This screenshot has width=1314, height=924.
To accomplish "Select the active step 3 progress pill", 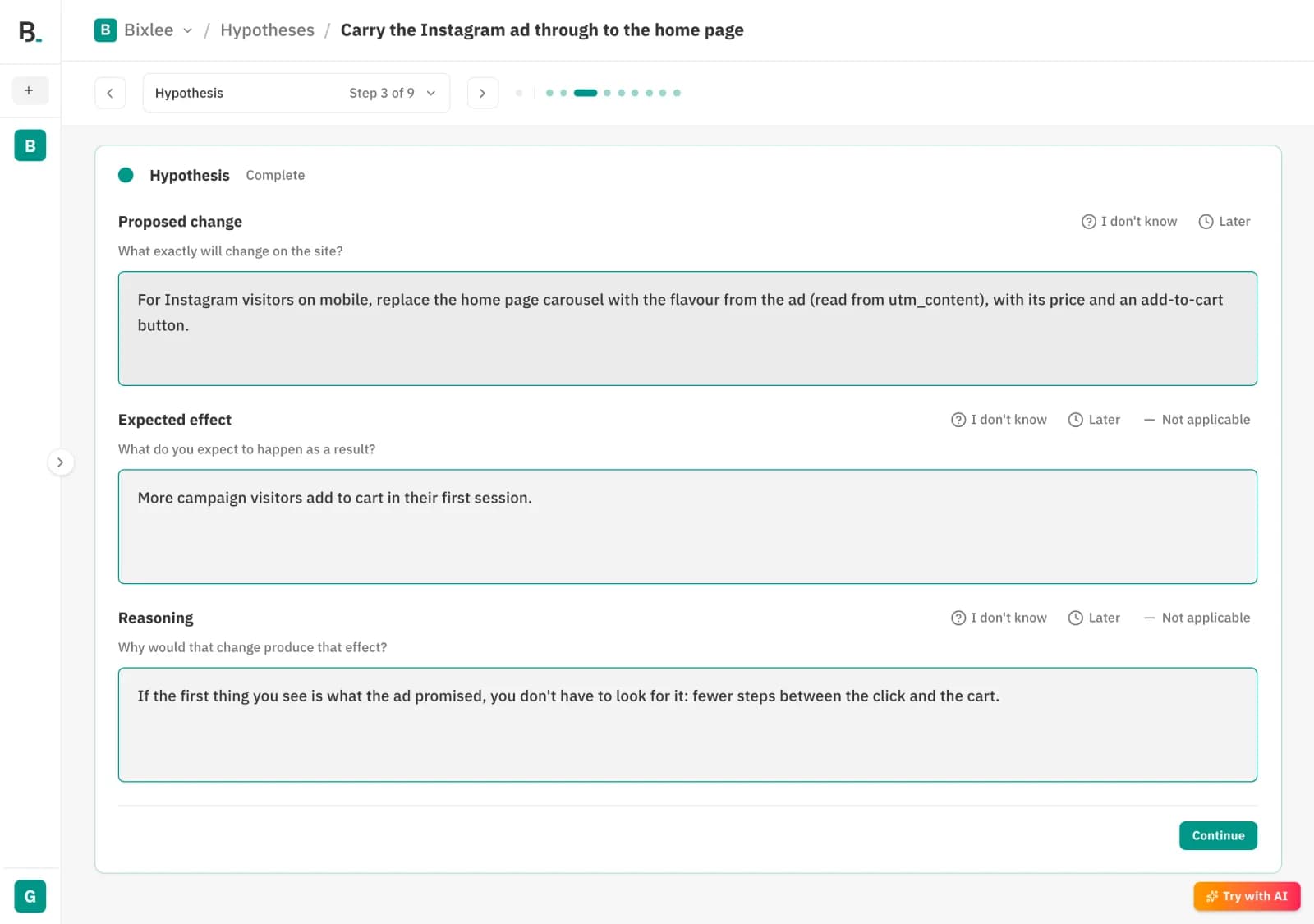I will pyautogui.click(x=586, y=93).
